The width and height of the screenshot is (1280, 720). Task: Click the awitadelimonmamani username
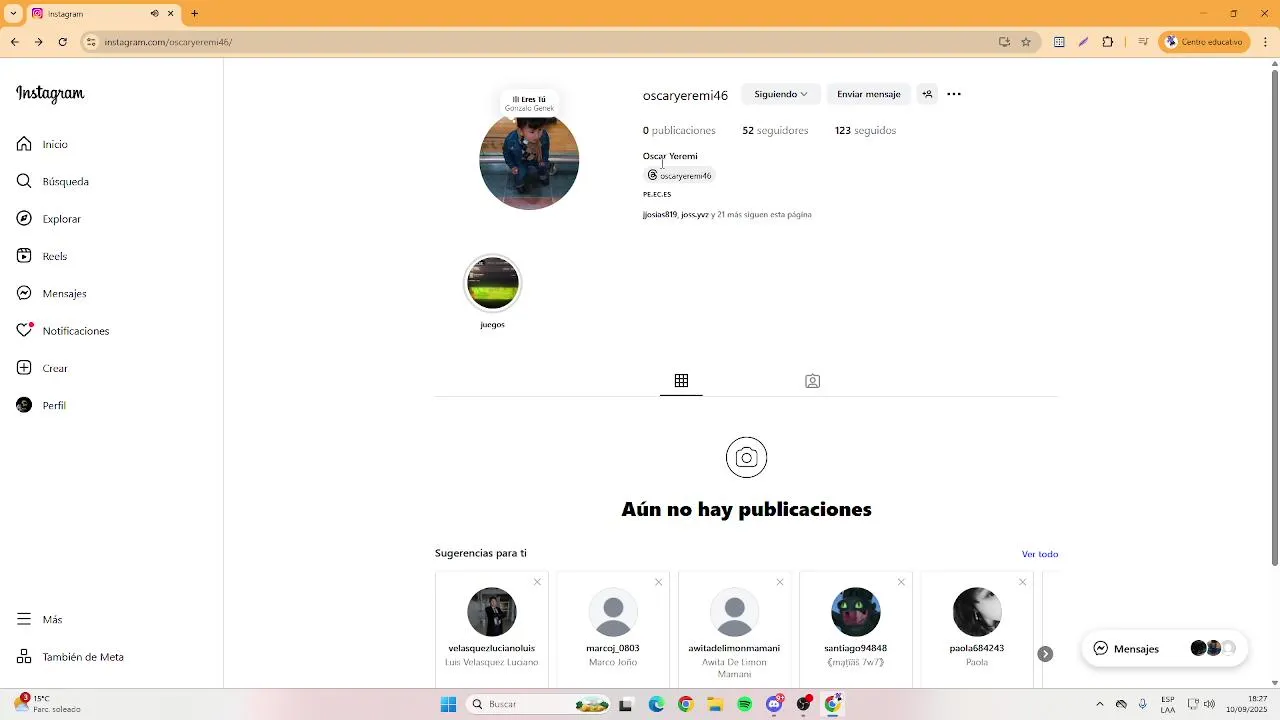coord(734,648)
